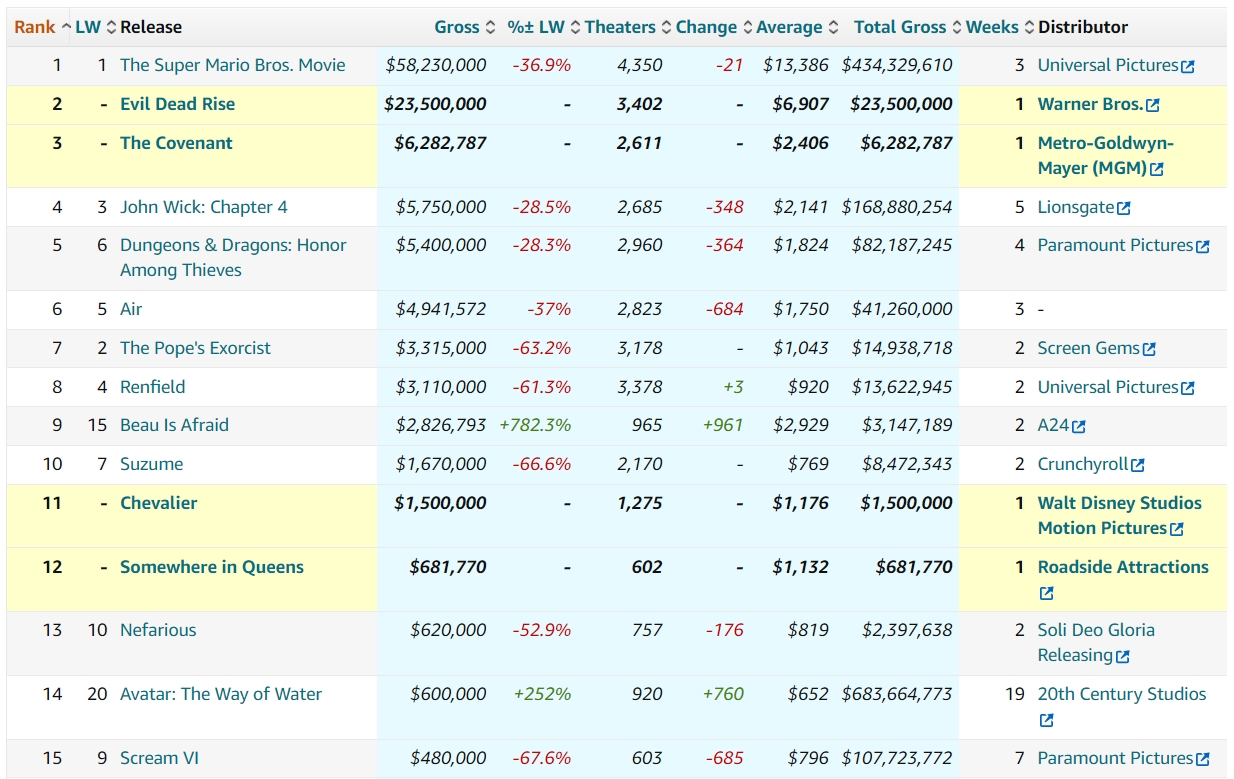The height and width of the screenshot is (779, 1234).
Task: Open The Covenant release link
Action: [x=176, y=143]
